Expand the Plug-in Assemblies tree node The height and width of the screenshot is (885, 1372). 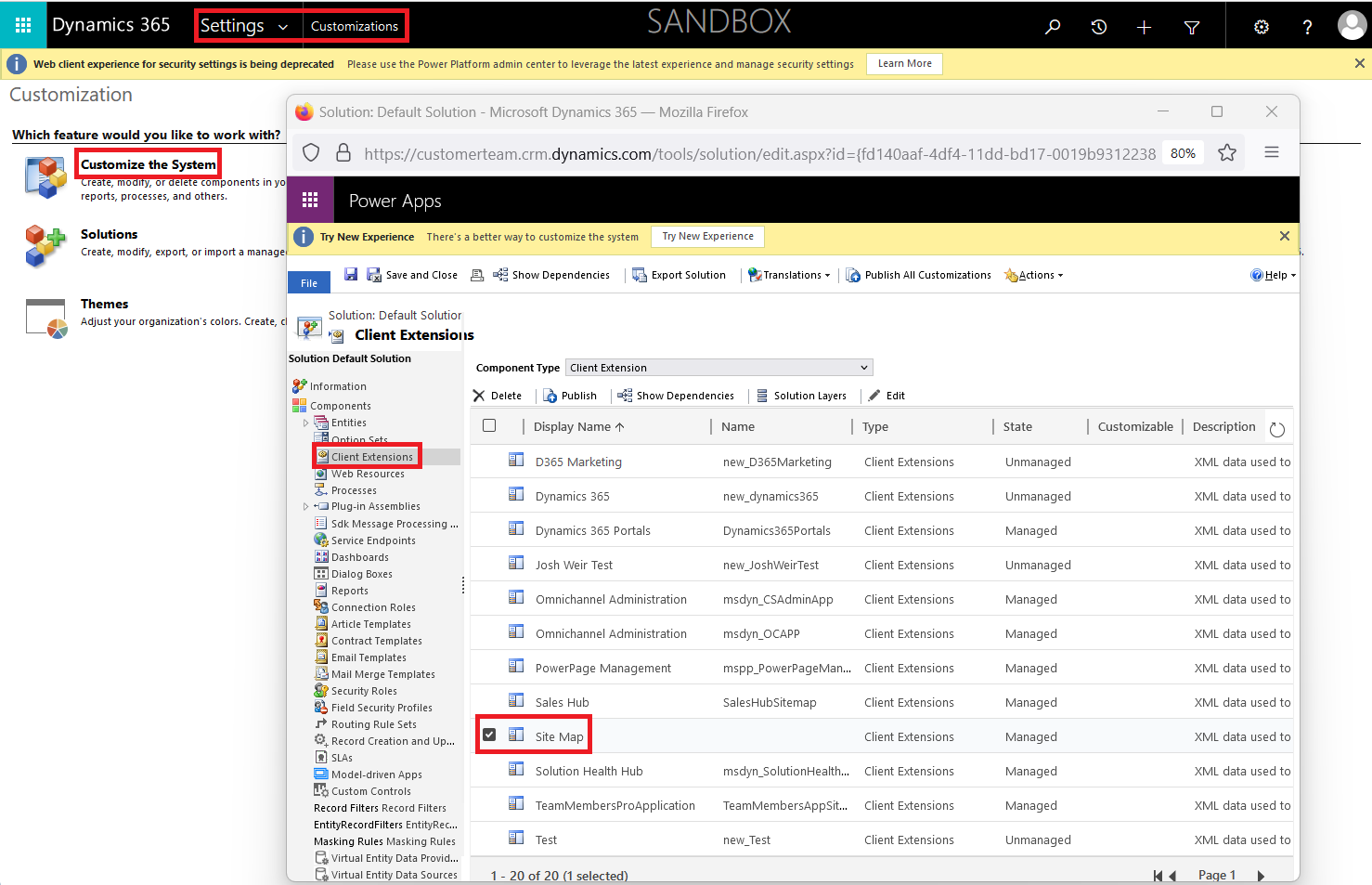(305, 507)
